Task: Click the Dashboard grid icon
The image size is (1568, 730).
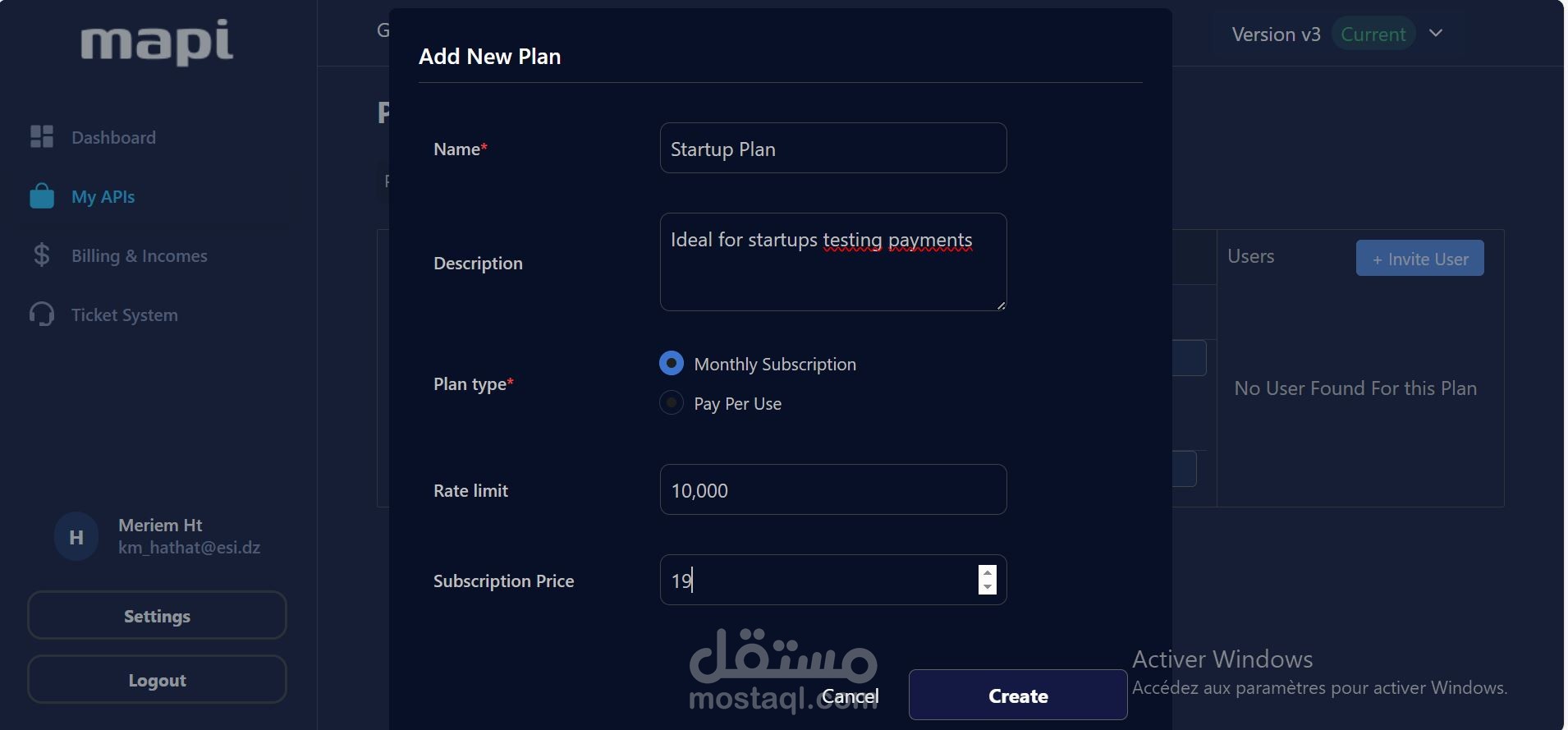Action: pos(42,136)
